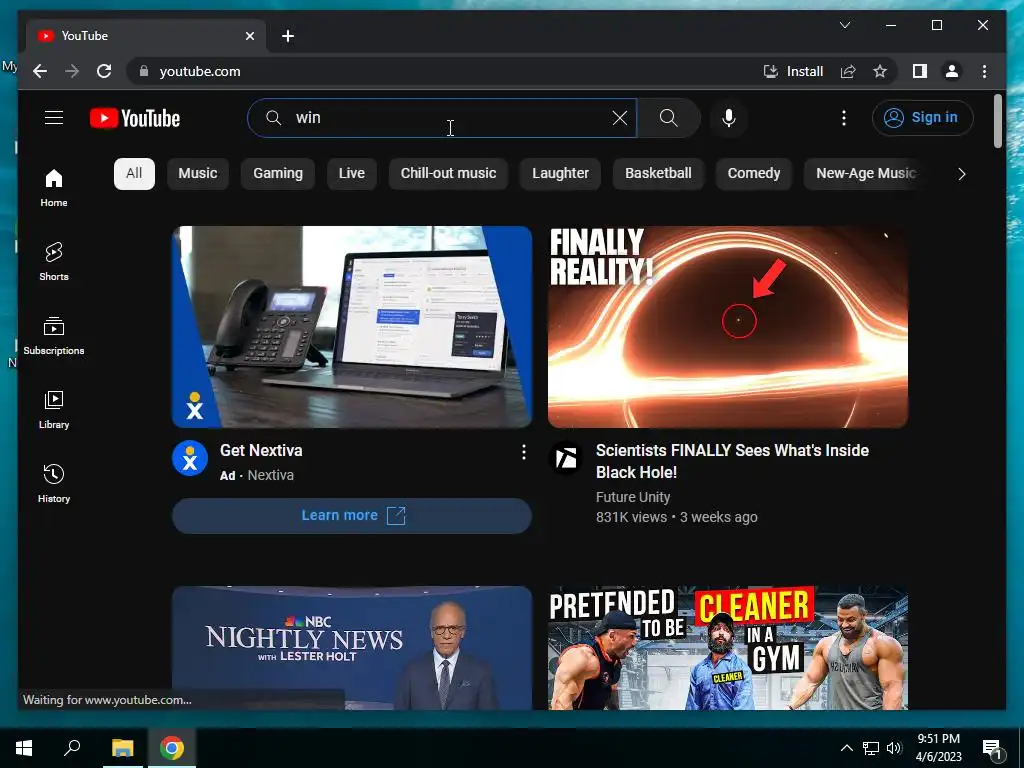Bookmark this tab with the star
This screenshot has width=1024, height=768.
tap(880, 71)
